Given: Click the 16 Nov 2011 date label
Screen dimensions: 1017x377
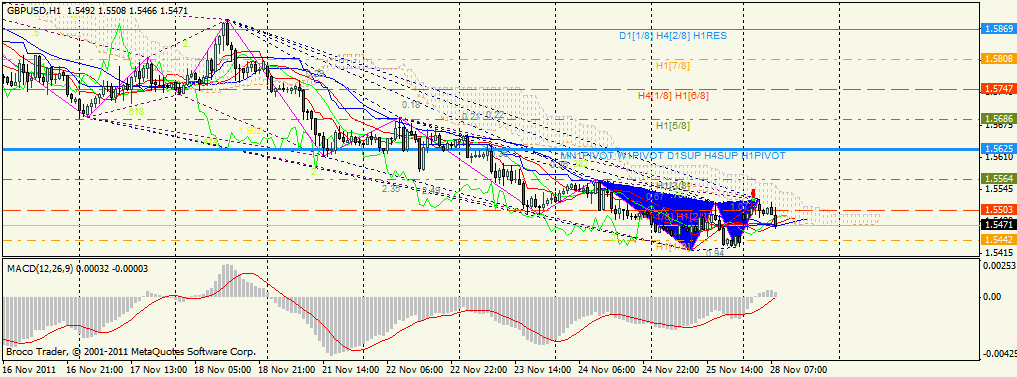Looking at the screenshot, I should (30, 369).
